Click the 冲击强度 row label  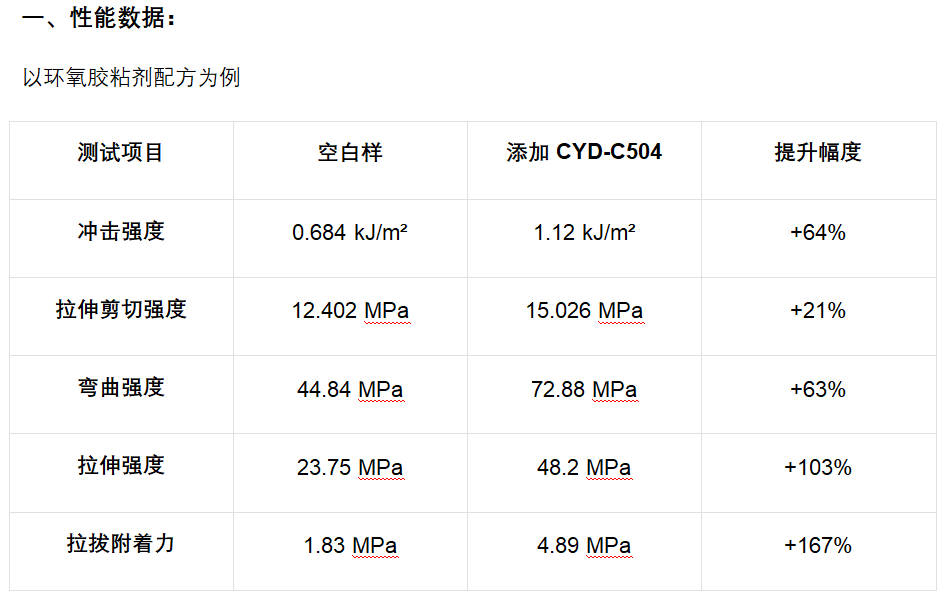coord(120,232)
